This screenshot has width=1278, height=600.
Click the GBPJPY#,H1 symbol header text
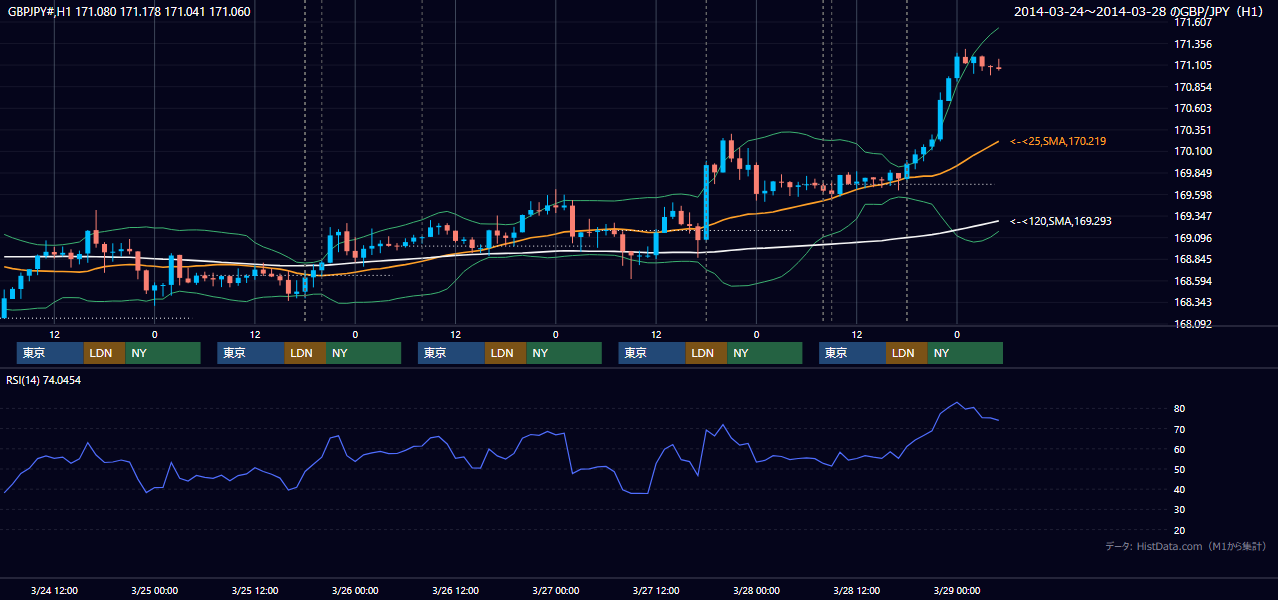point(129,12)
